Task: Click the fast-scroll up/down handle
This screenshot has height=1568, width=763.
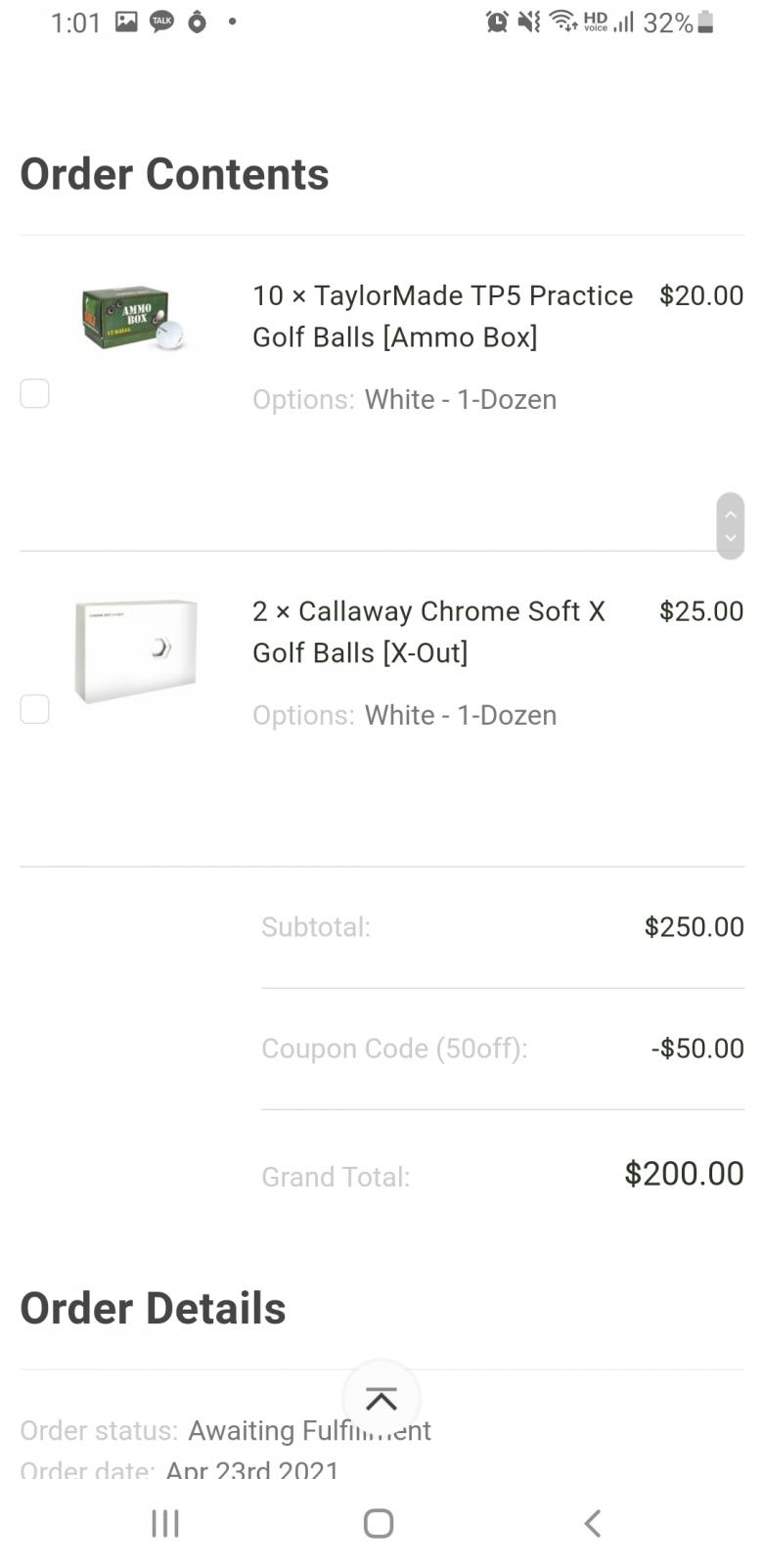Action: [x=730, y=525]
